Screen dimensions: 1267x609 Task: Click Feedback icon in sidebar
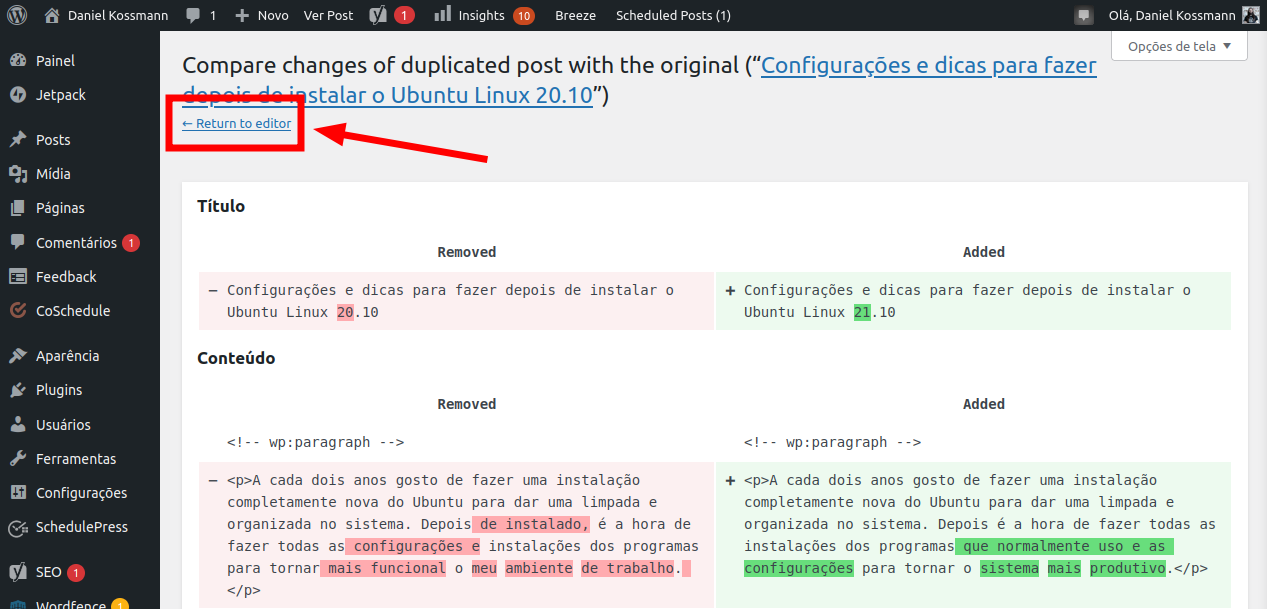[18, 277]
